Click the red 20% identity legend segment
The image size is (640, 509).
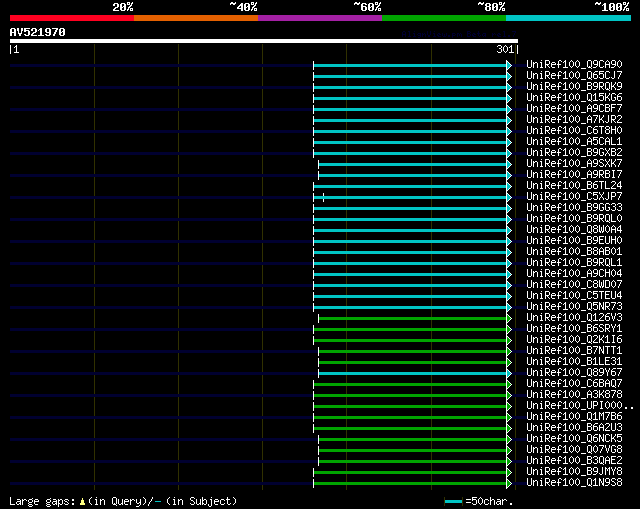click(x=72, y=18)
